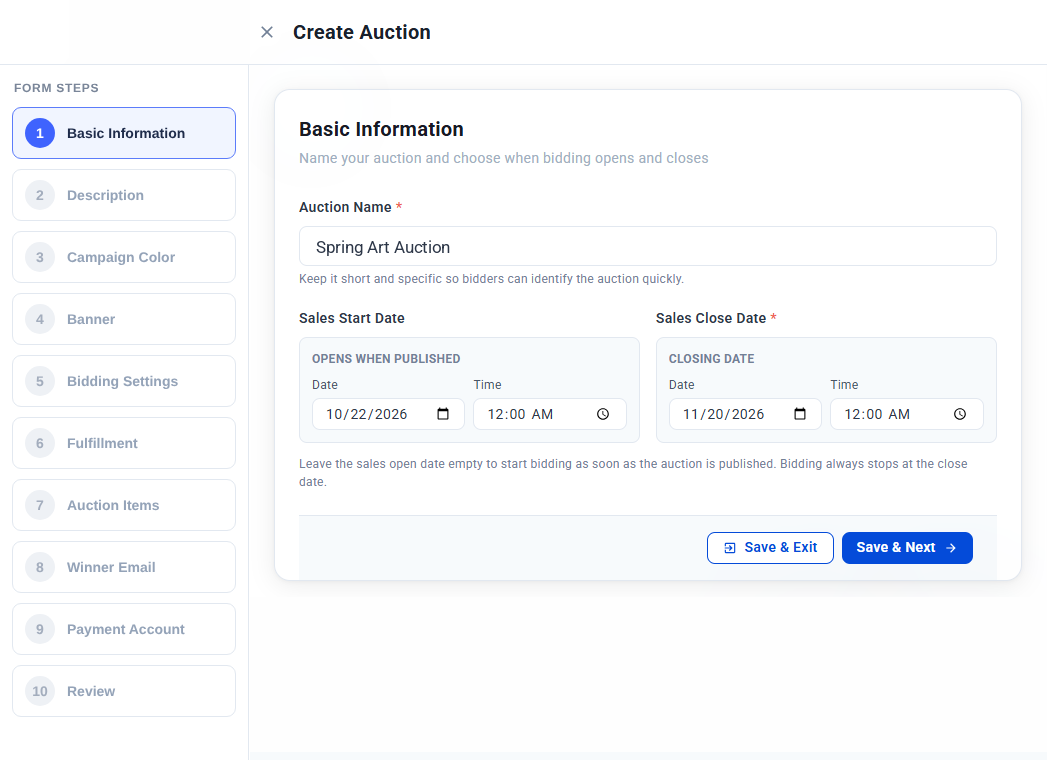
Task: Click the step 8 number badge
Action: 40,567
